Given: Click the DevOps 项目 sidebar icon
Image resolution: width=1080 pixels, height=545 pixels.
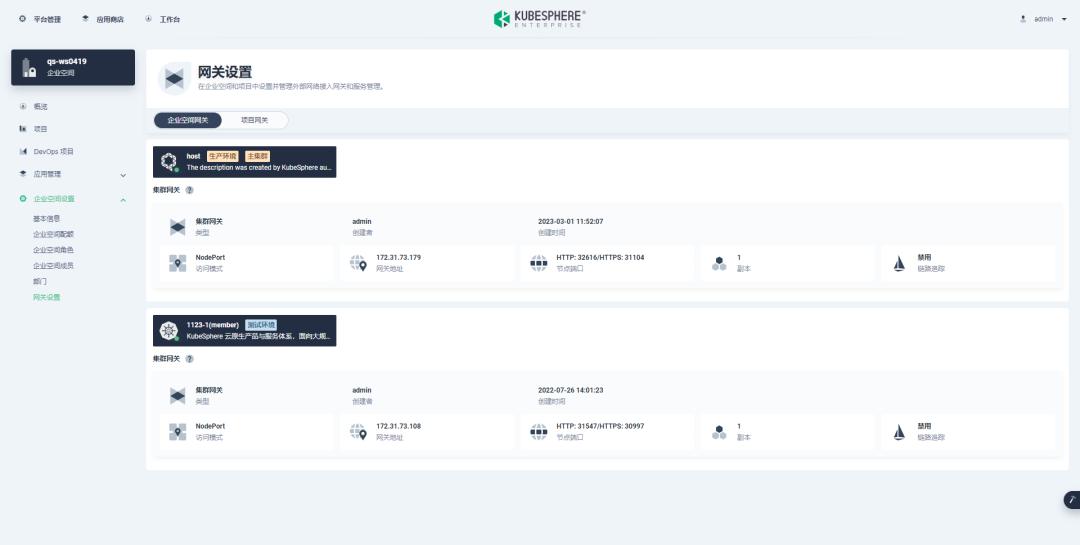Looking at the screenshot, I should click(23, 152).
